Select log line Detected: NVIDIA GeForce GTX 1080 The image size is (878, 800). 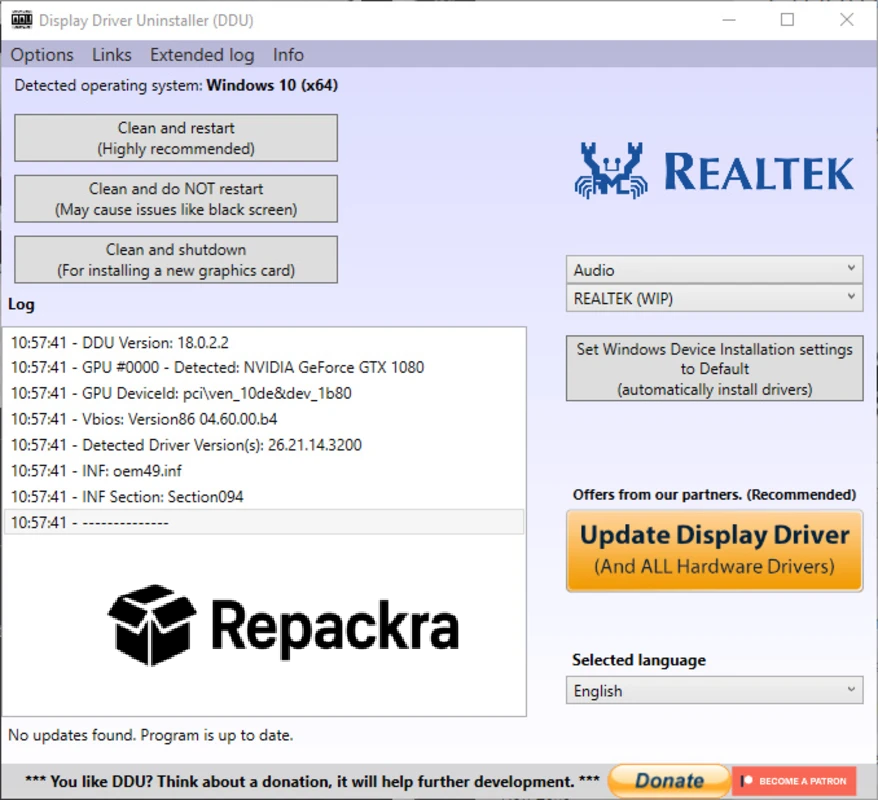(264, 368)
